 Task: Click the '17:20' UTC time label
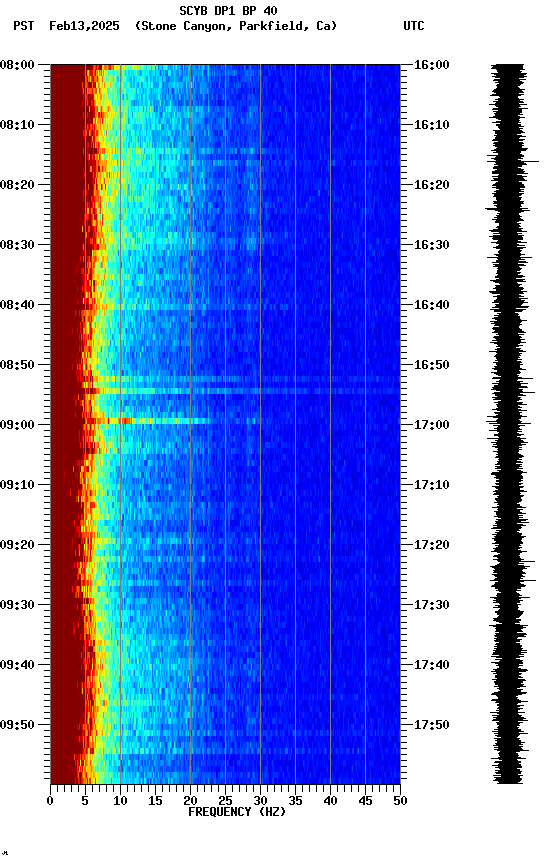pos(432,545)
